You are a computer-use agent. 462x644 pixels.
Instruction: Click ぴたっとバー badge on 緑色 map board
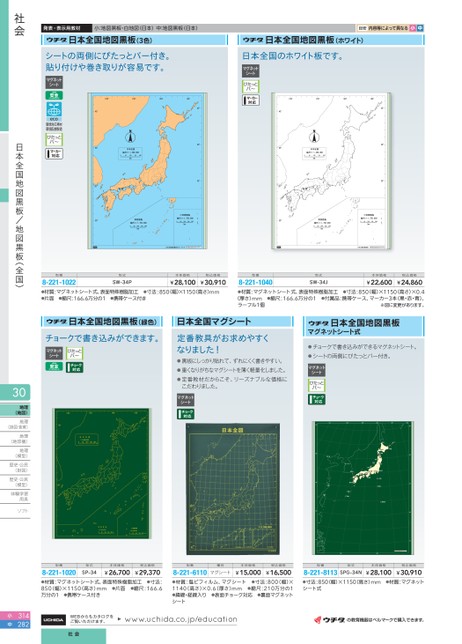tap(74, 353)
